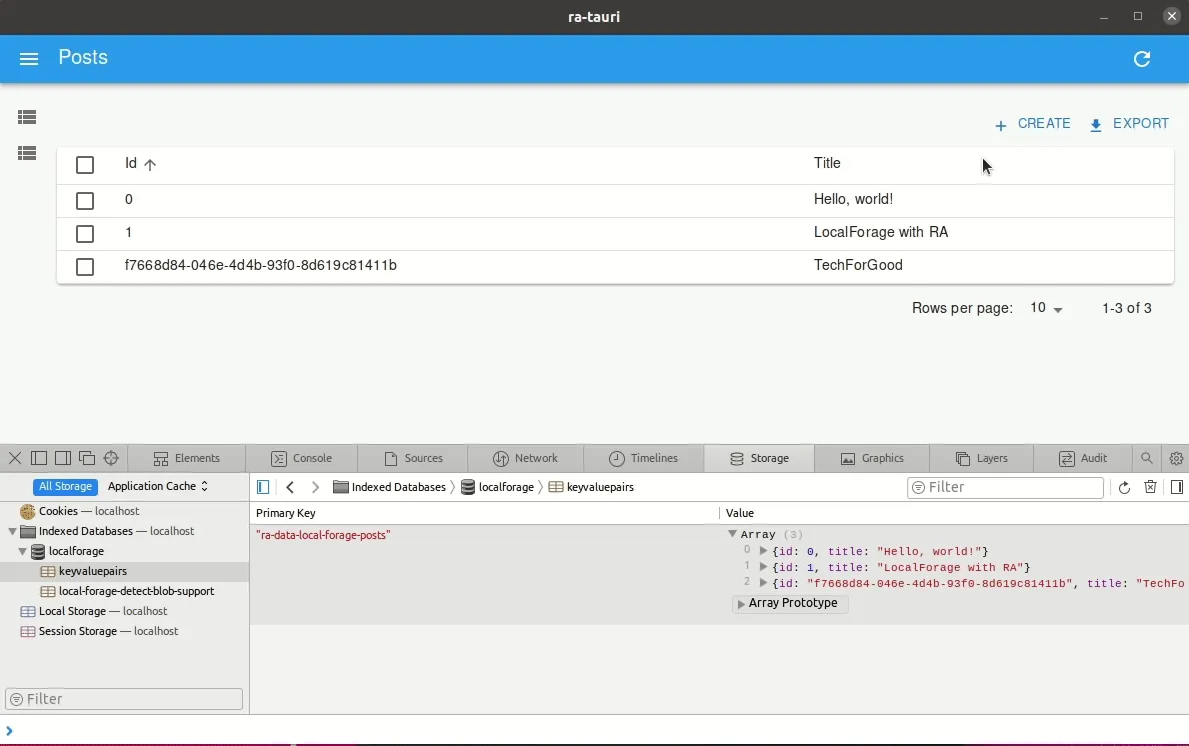Image resolution: width=1189 pixels, height=746 pixels.
Task: Click the DevTools search icon
Action: coord(1147,458)
